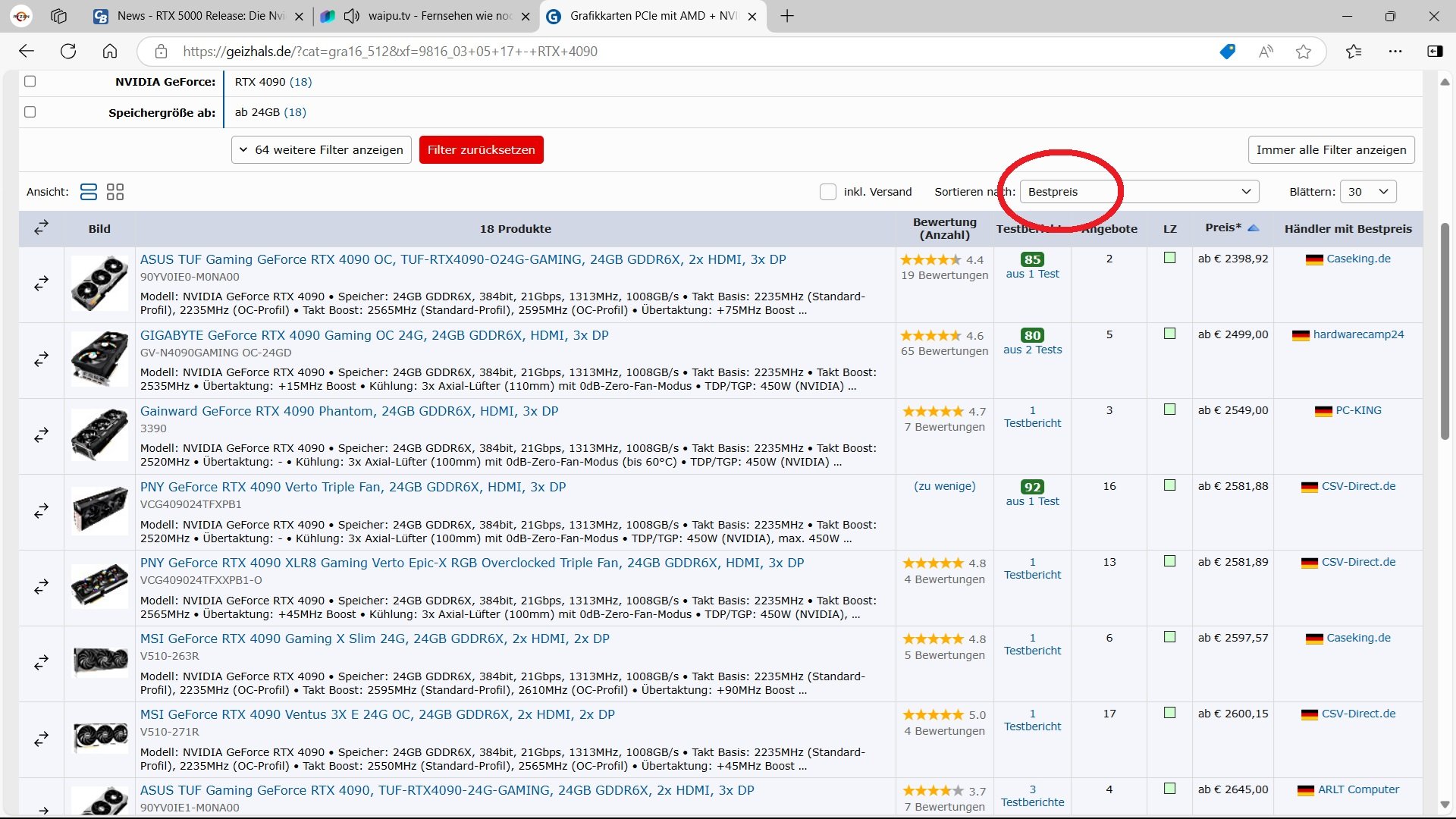The image size is (1456, 819).
Task: Switch to list view layout icon
Action: coord(89,192)
